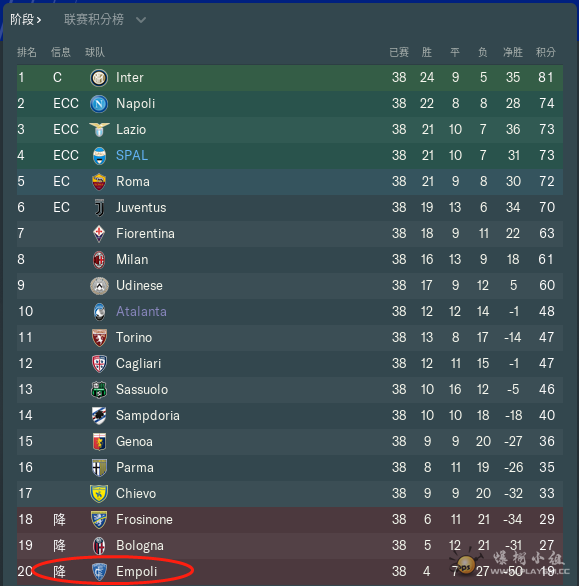Click the Milan club badge
The width and height of the screenshot is (579, 586).
[x=99, y=260]
